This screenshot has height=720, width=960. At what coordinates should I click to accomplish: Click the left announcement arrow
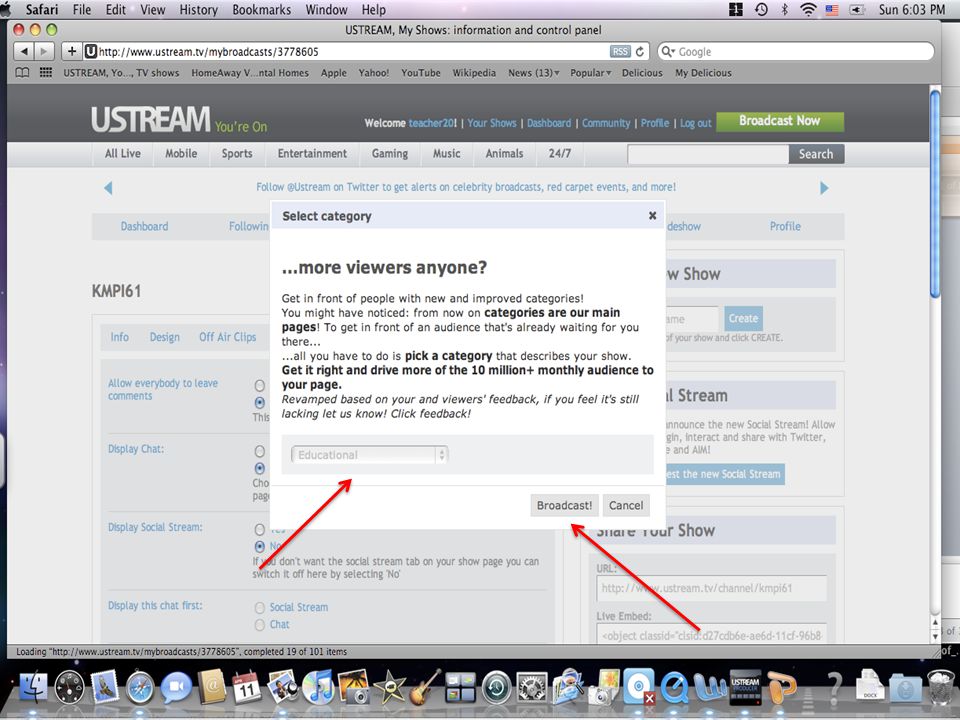(x=108, y=188)
